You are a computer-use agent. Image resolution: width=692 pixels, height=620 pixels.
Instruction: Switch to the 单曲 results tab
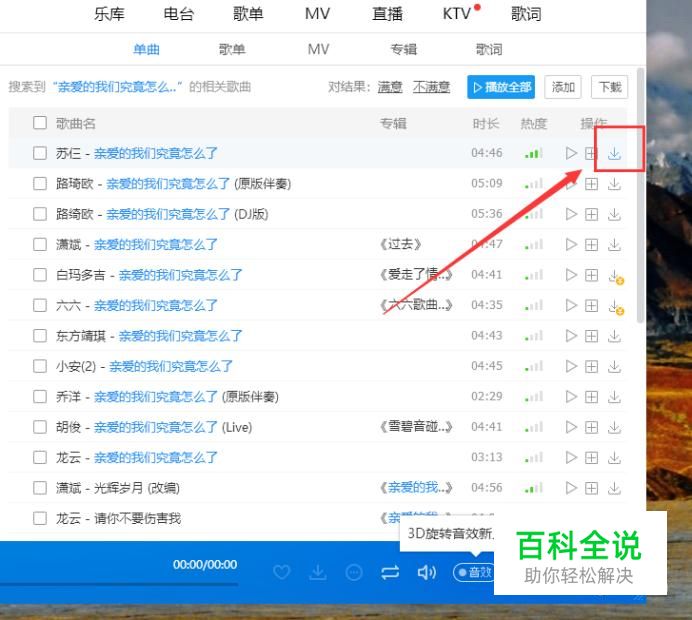(x=146, y=49)
